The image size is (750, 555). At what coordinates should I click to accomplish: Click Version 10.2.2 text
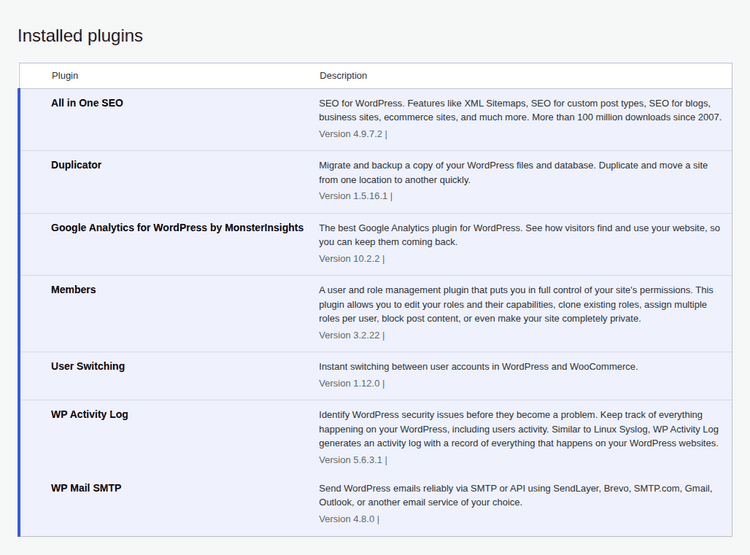349,259
